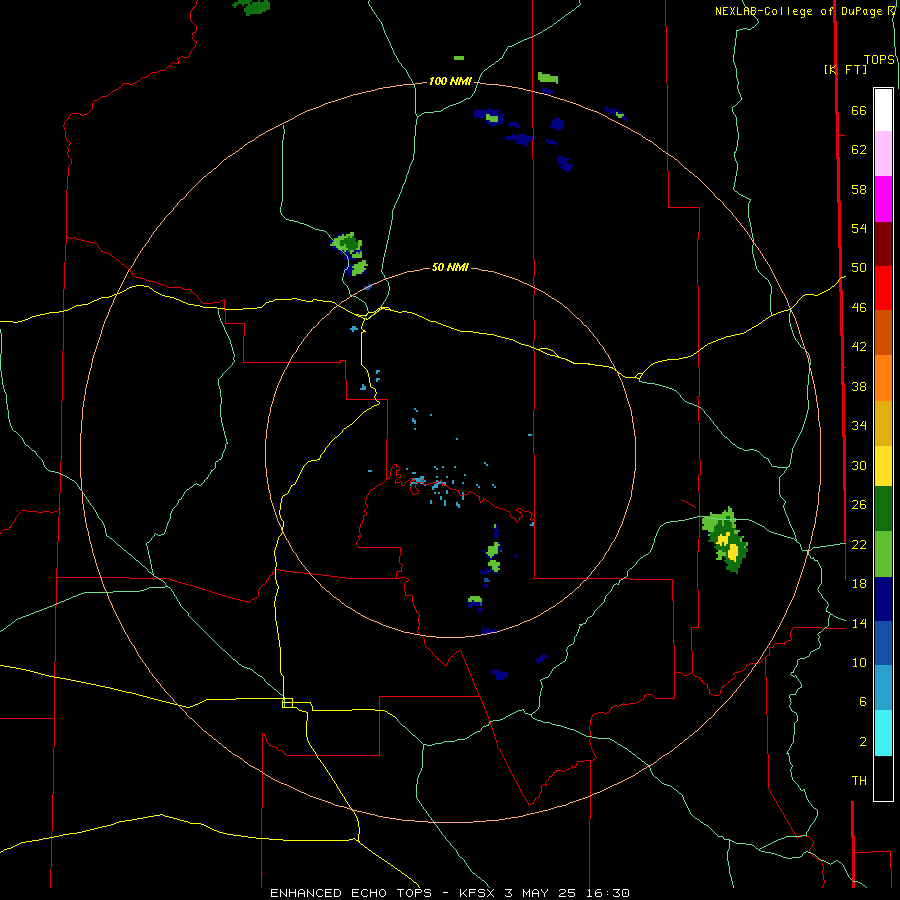900x900 pixels.
Task: Click the '2' legend value
Action: 862,742
